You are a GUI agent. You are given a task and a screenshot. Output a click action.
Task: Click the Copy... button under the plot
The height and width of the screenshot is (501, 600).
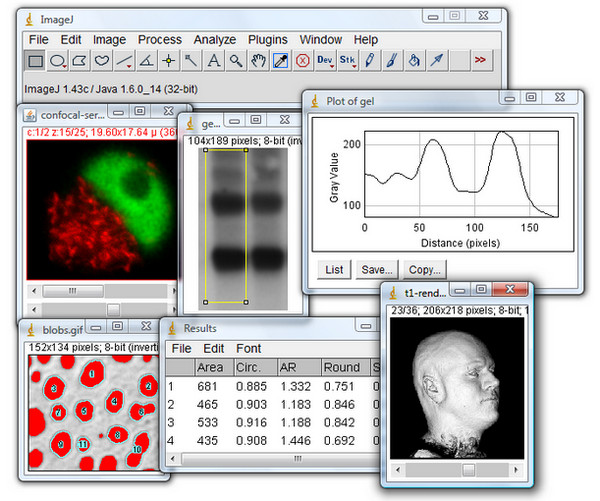click(425, 269)
